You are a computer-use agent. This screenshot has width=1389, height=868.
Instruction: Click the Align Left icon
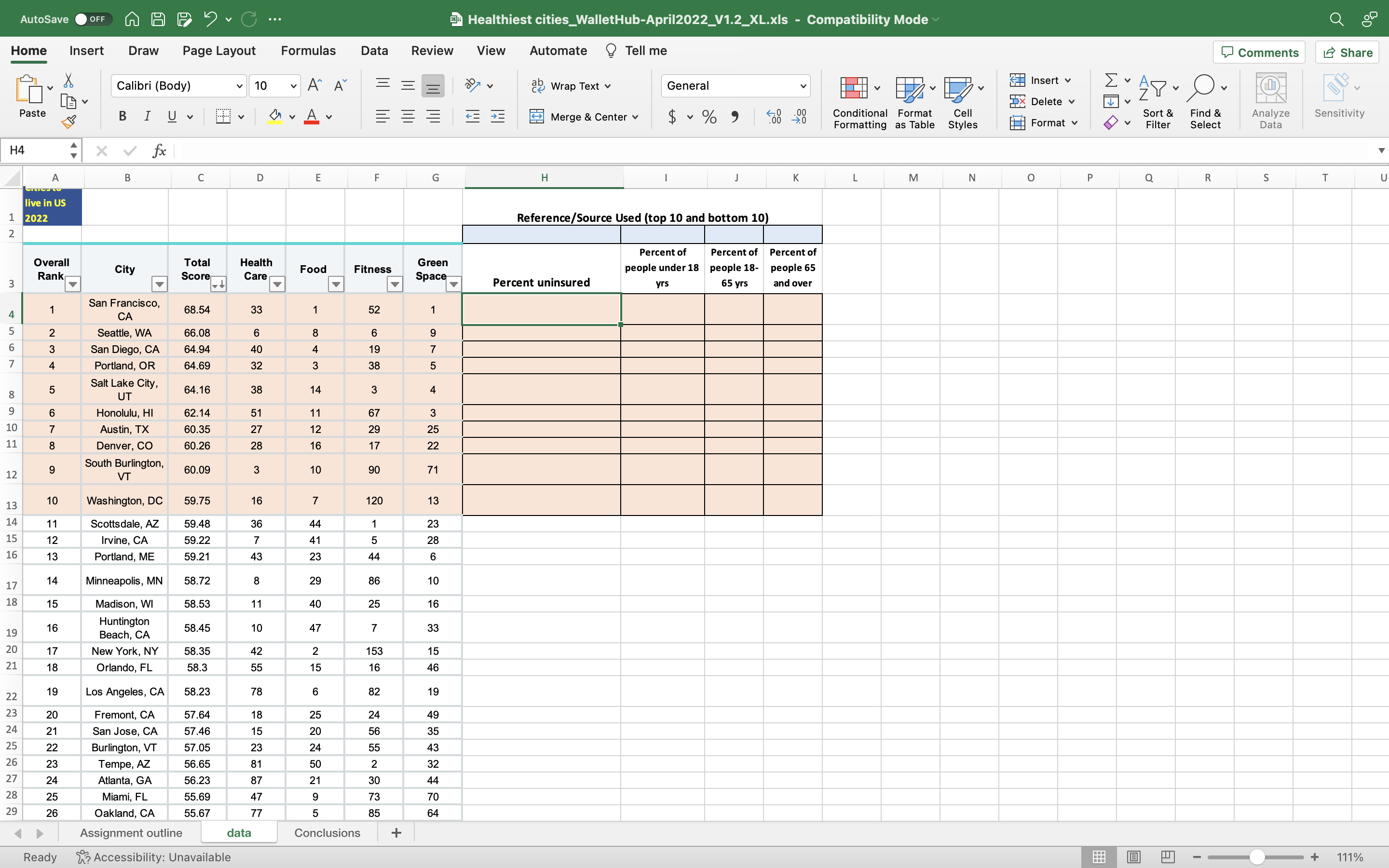point(383,117)
